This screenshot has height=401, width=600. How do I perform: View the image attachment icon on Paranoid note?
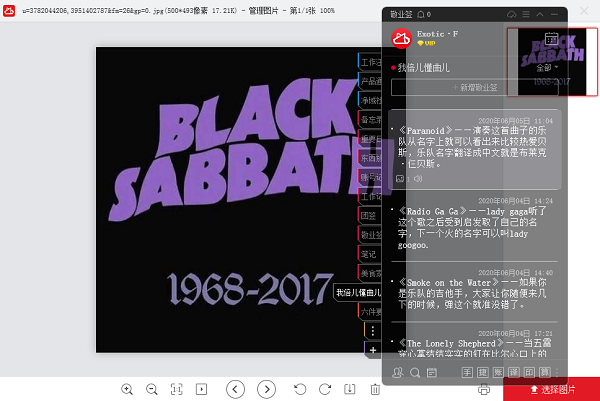click(x=400, y=179)
